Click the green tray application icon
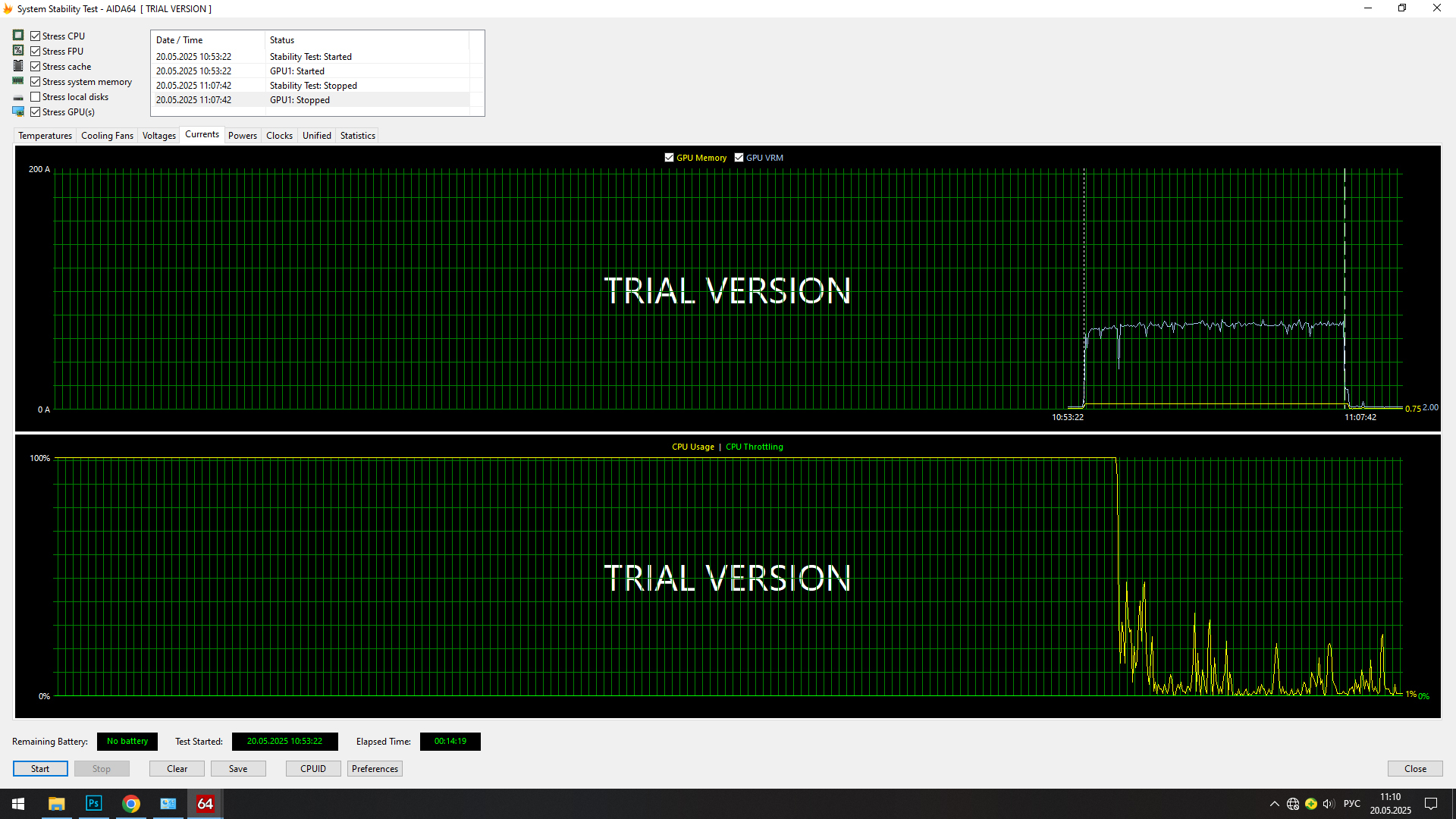The image size is (1456, 819). coord(1311,804)
